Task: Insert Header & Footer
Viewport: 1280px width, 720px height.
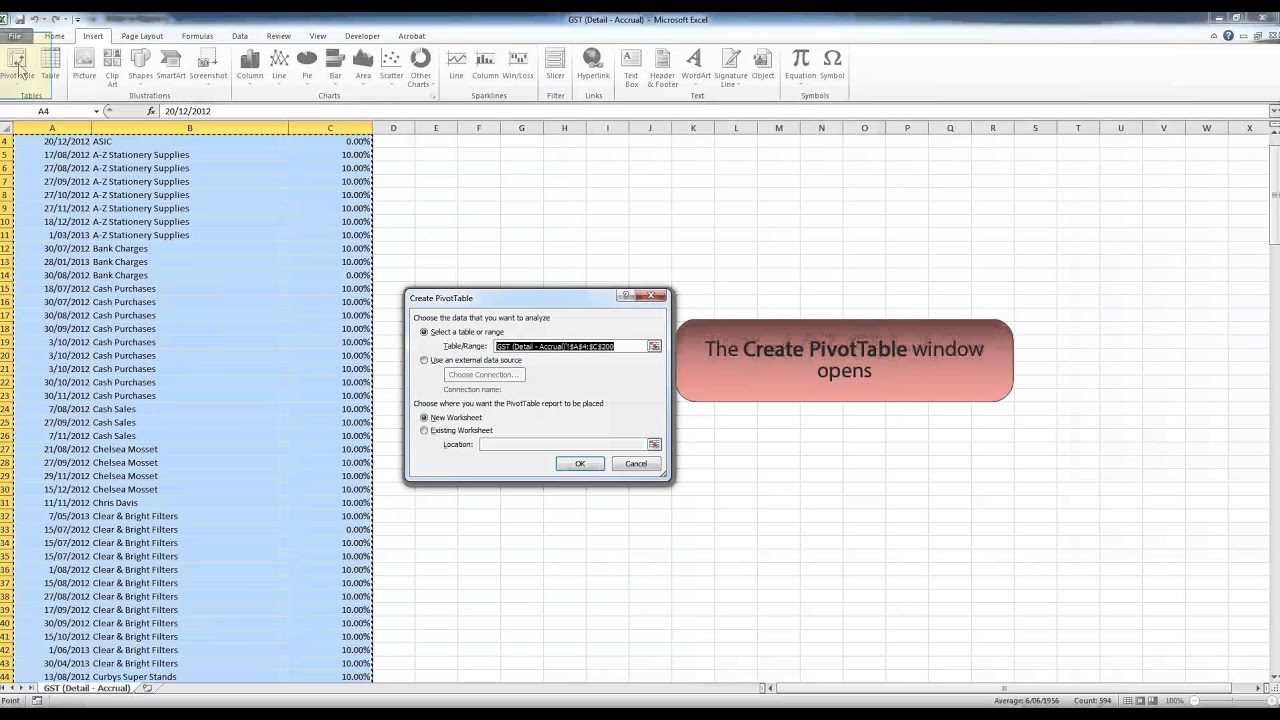Action: (662, 68)
